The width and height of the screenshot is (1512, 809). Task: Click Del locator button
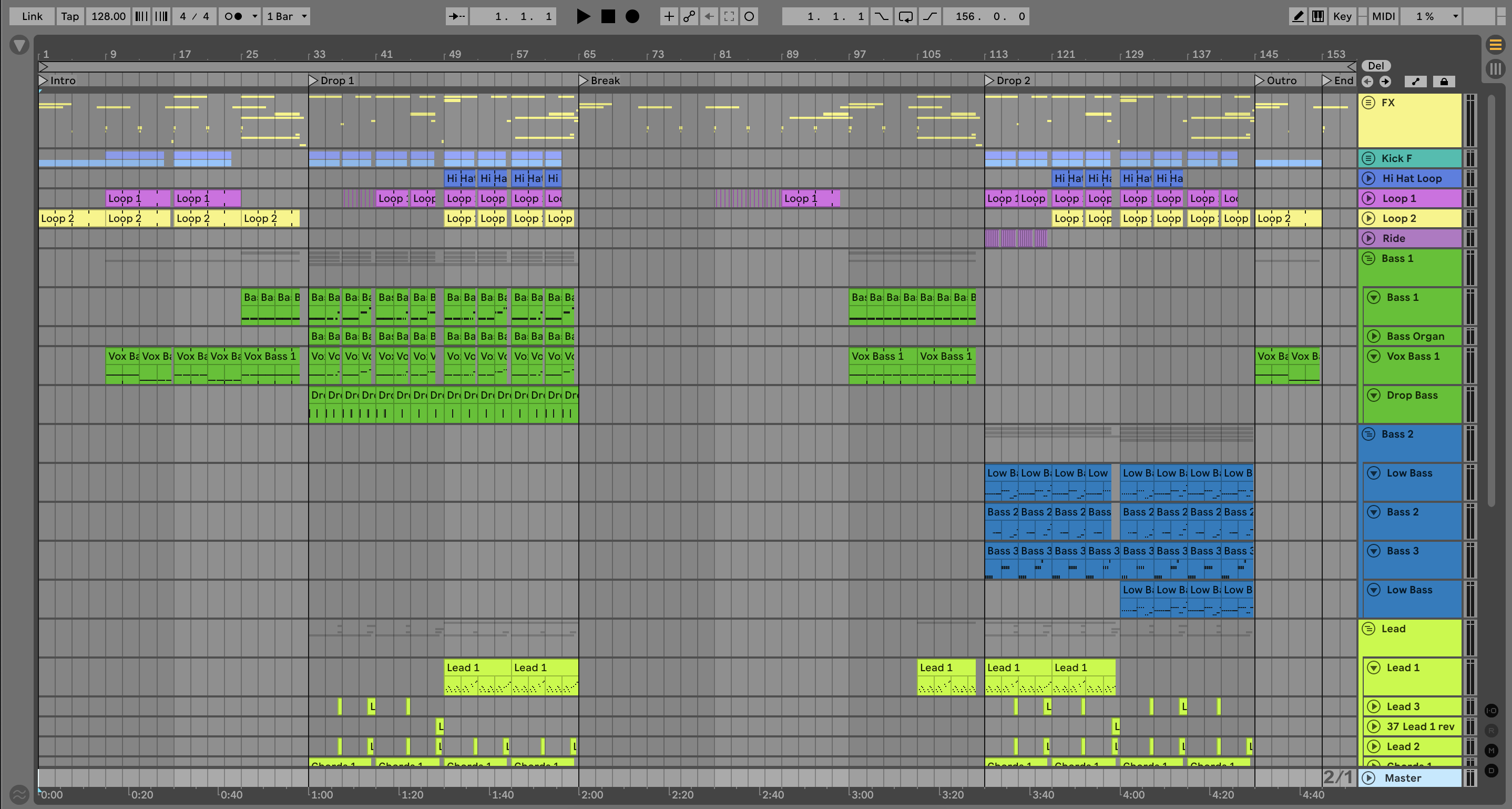[x=1376, y=66]
